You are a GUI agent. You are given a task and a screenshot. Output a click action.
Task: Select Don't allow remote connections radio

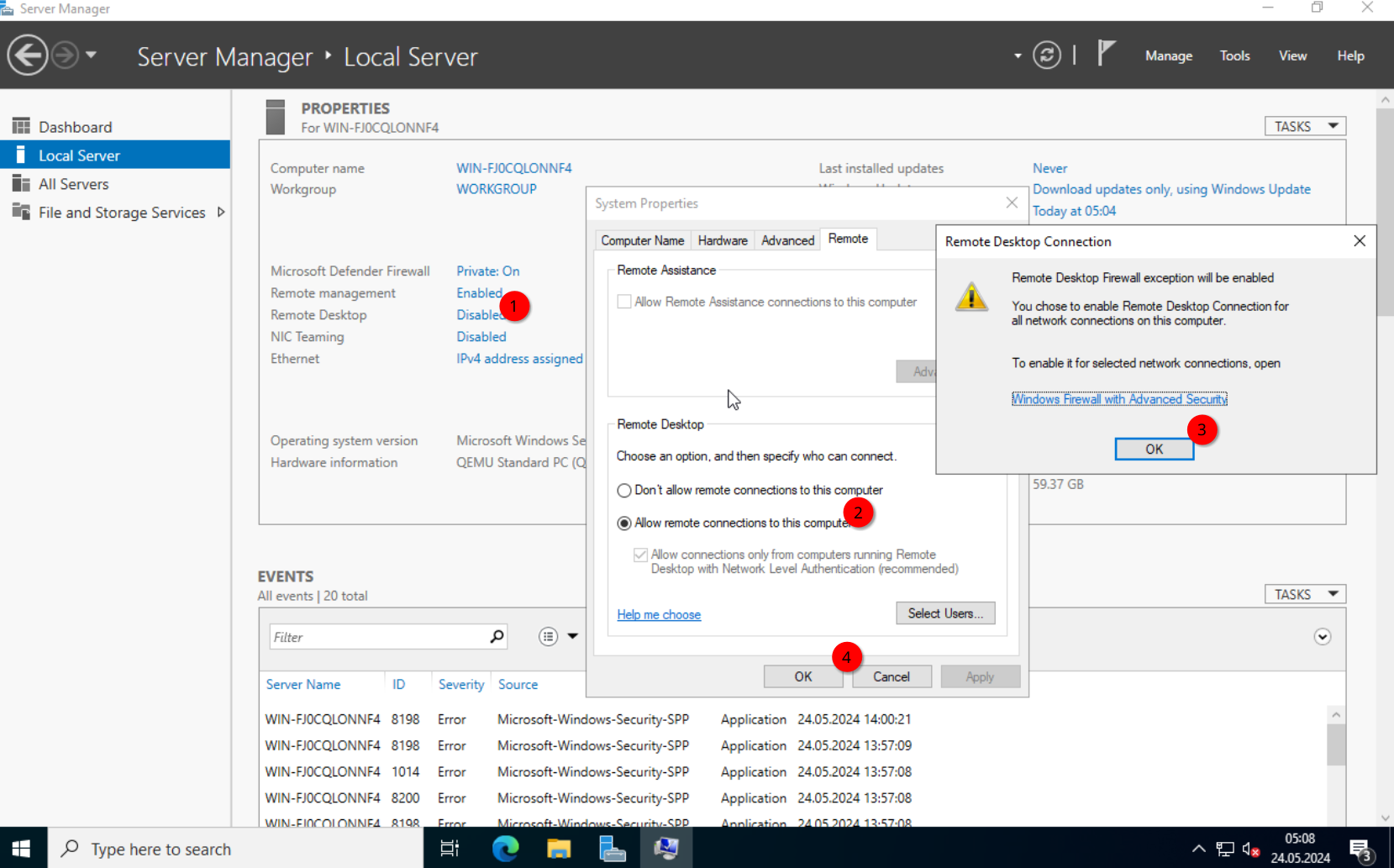(x=624, y=490)
